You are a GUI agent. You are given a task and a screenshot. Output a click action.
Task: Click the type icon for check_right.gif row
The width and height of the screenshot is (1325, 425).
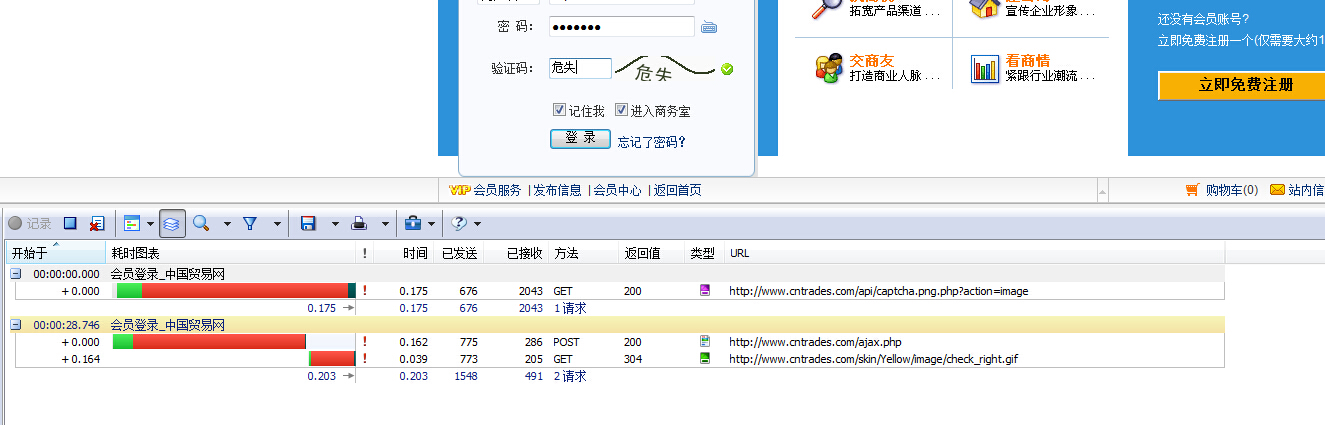coord(705,358)
